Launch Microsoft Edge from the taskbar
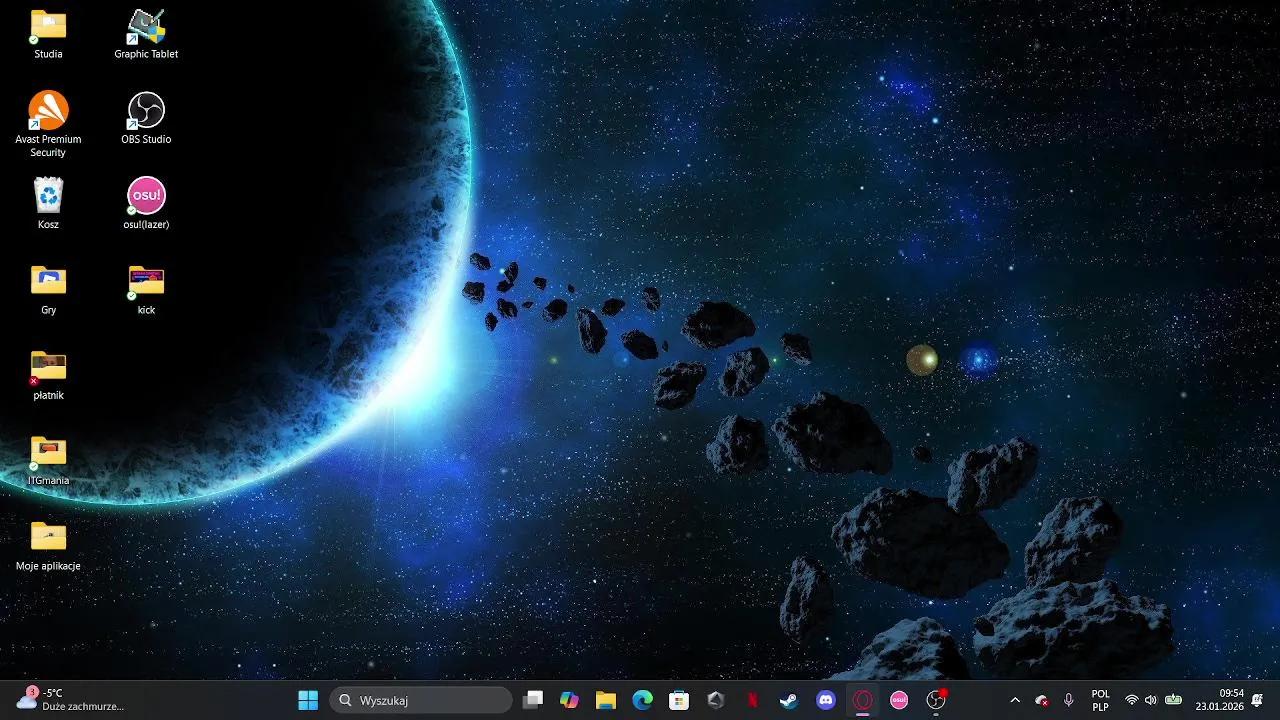The image size is (1280, 720). 642,700
